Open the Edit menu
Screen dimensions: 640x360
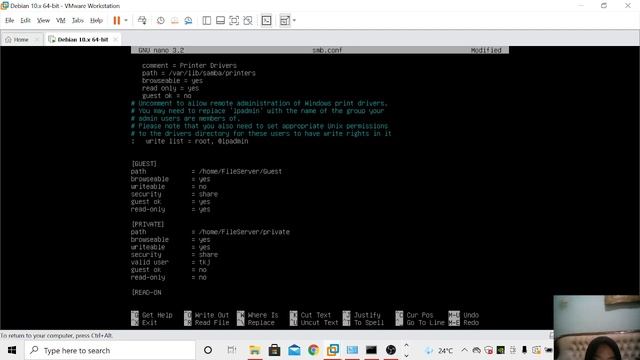coord(25,20)
